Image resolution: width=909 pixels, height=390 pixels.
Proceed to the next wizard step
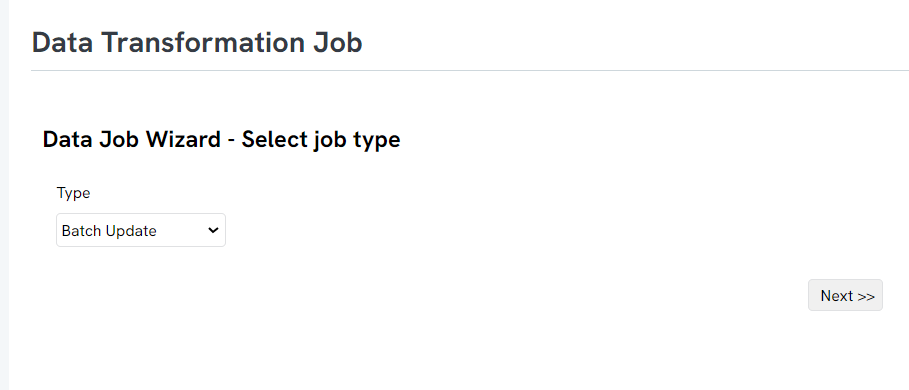845,295
